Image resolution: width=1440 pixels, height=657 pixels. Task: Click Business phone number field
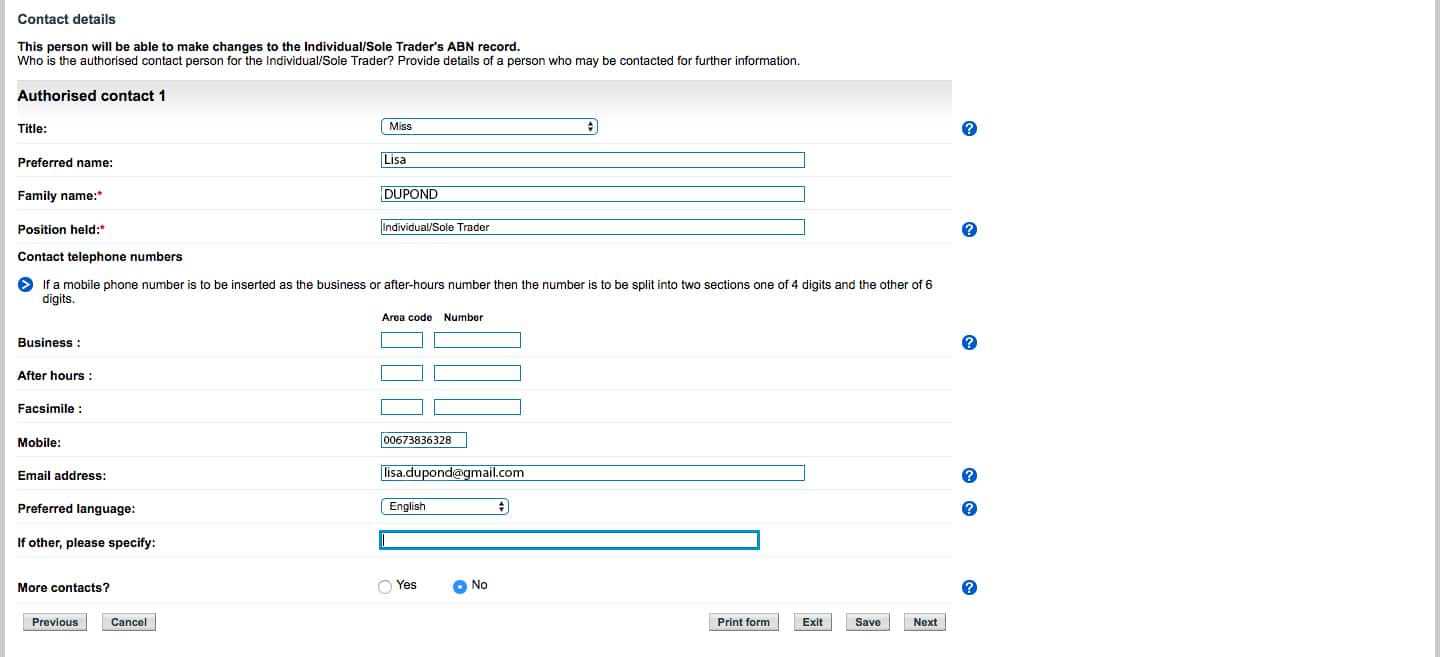[x=477, y=340]
